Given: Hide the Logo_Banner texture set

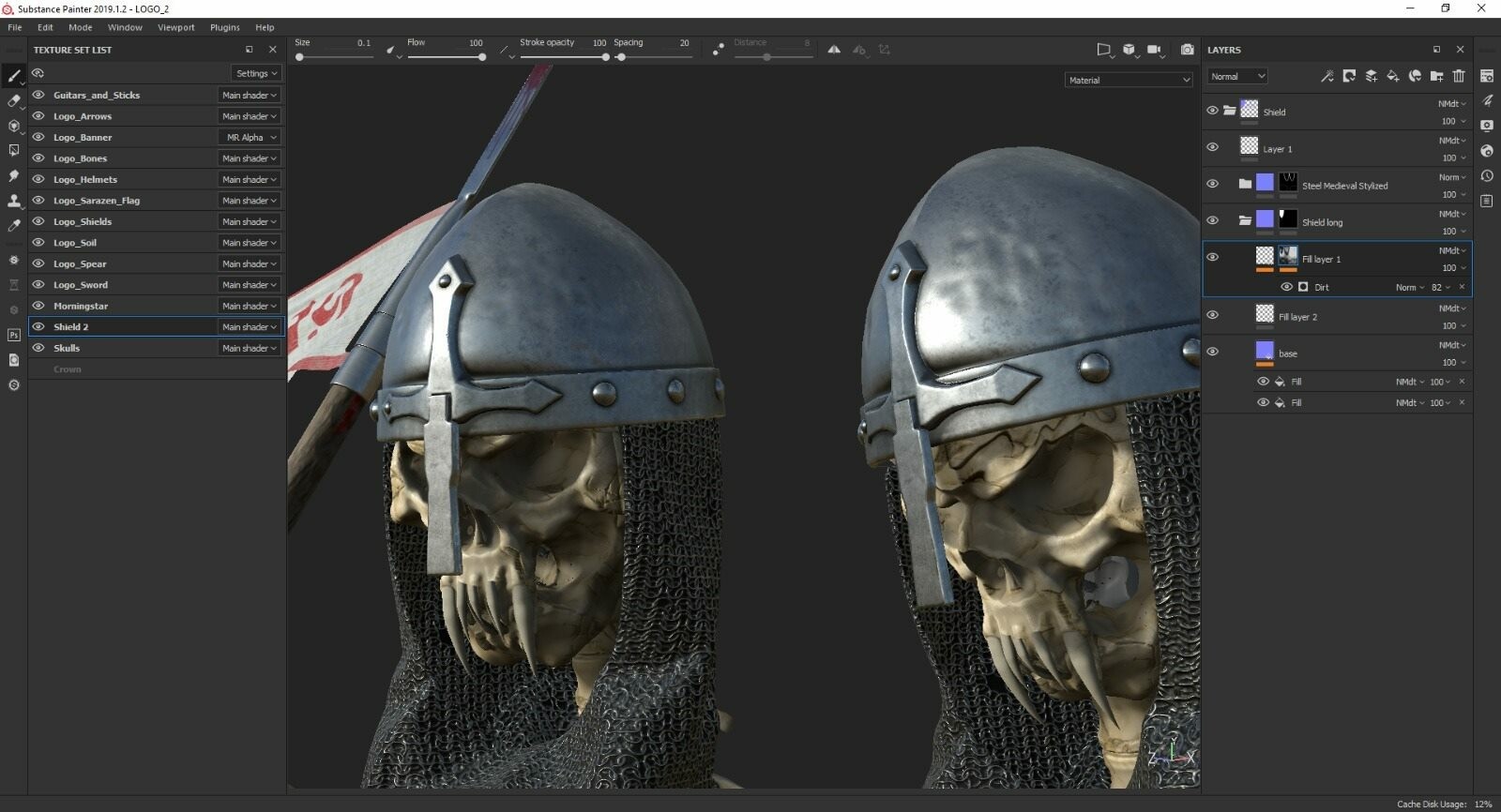Looking at the screenshot, I should [38, 137].
